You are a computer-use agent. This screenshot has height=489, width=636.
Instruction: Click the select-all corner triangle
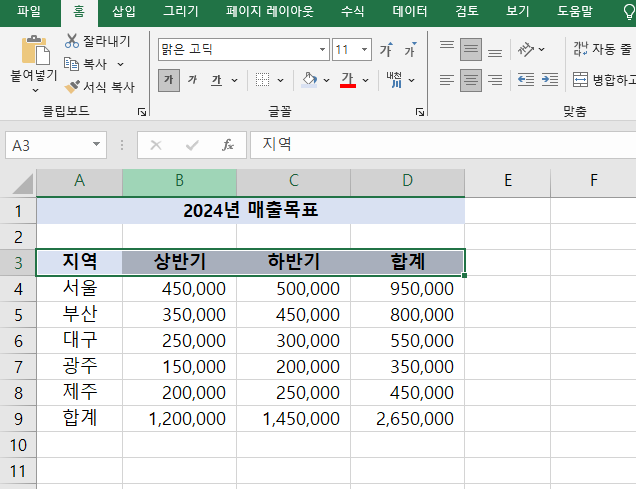tap(23, 183)
